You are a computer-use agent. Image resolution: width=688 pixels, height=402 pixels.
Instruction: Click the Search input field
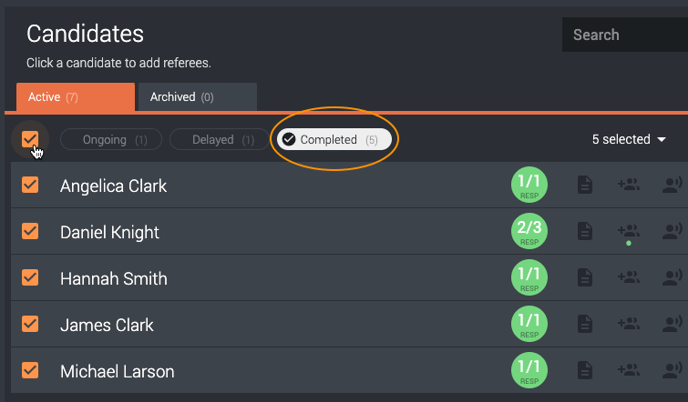tap(625, 35)
